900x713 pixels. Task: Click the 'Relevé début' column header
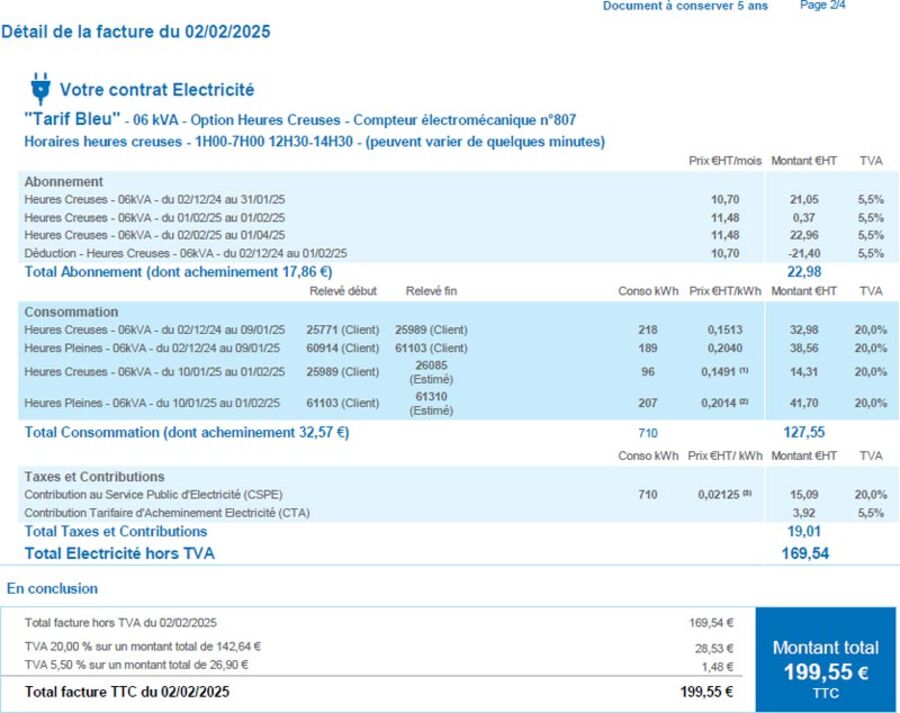tap(343, 291)
